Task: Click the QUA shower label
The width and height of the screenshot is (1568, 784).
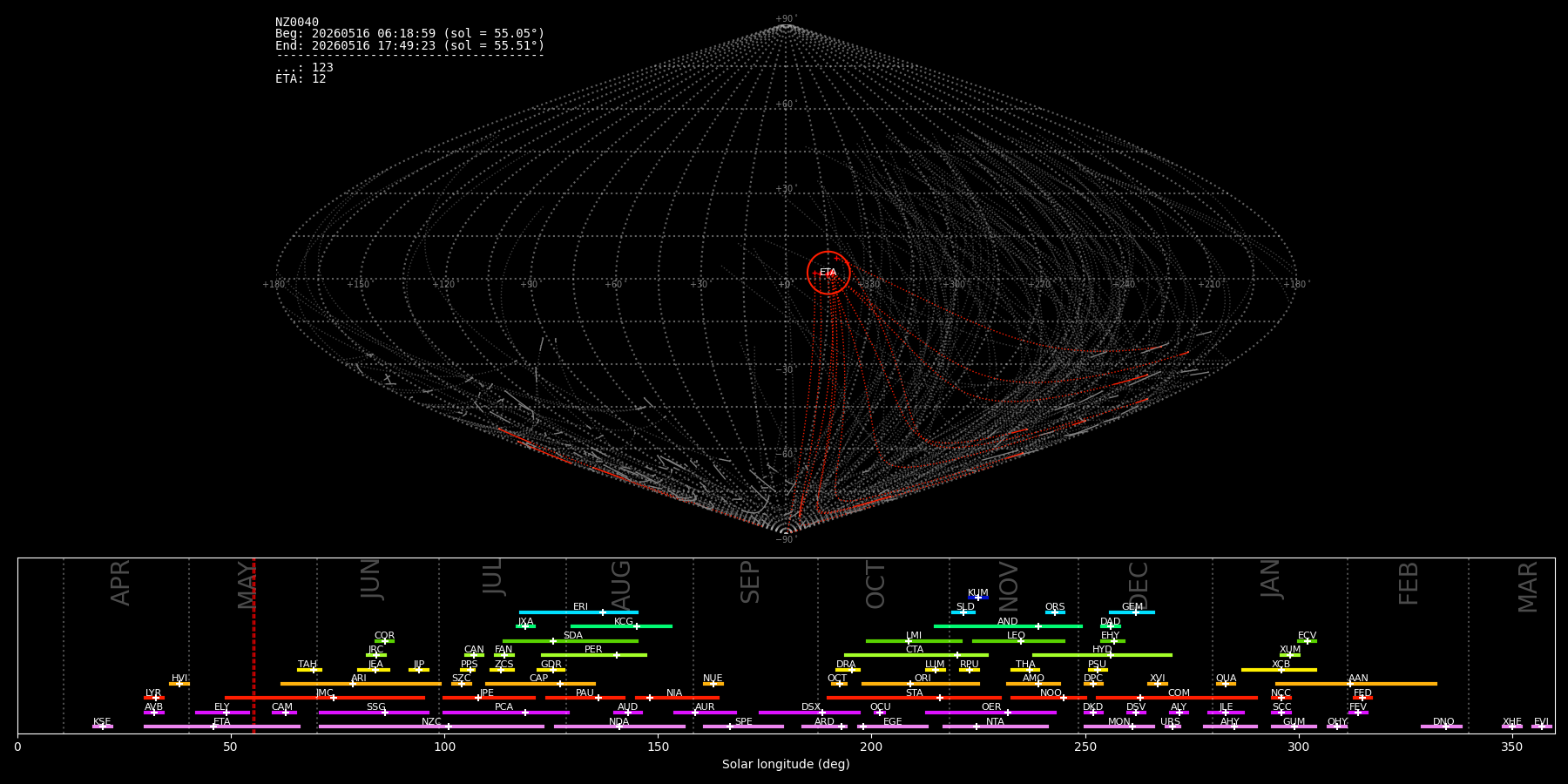Action: [x=1226, y=678]
